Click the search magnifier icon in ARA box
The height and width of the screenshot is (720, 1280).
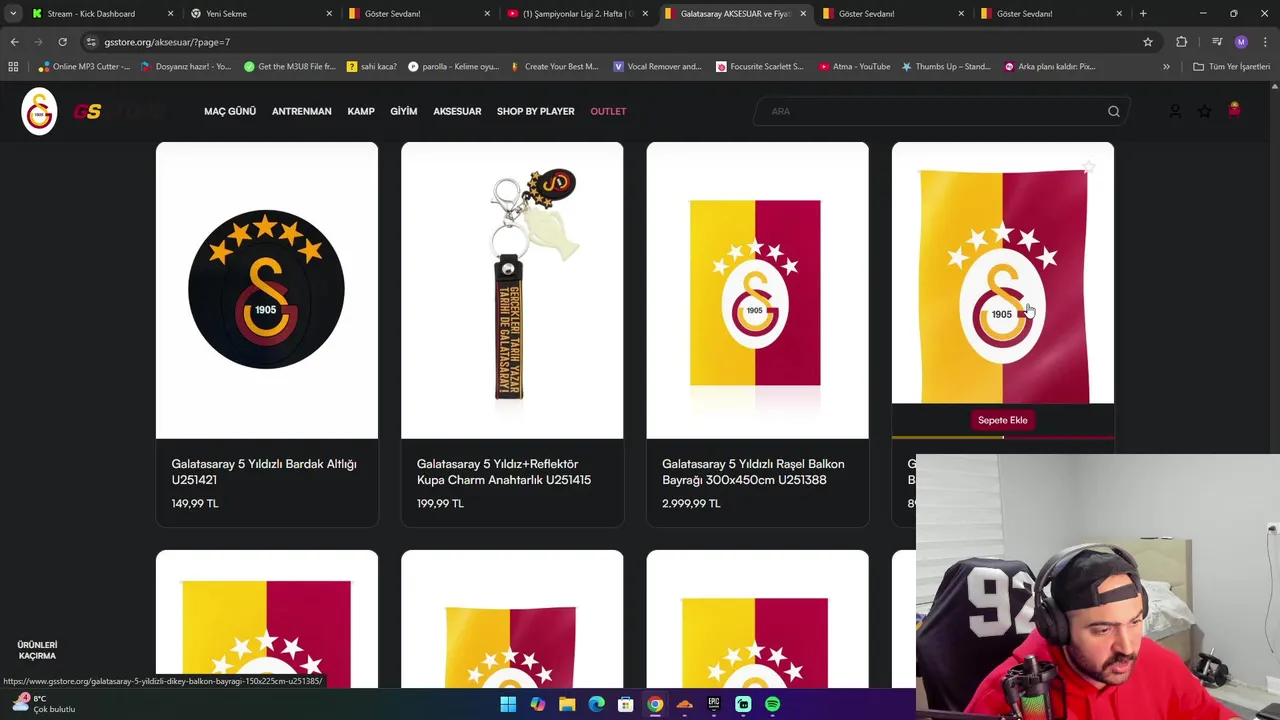tap(1113, 111)
